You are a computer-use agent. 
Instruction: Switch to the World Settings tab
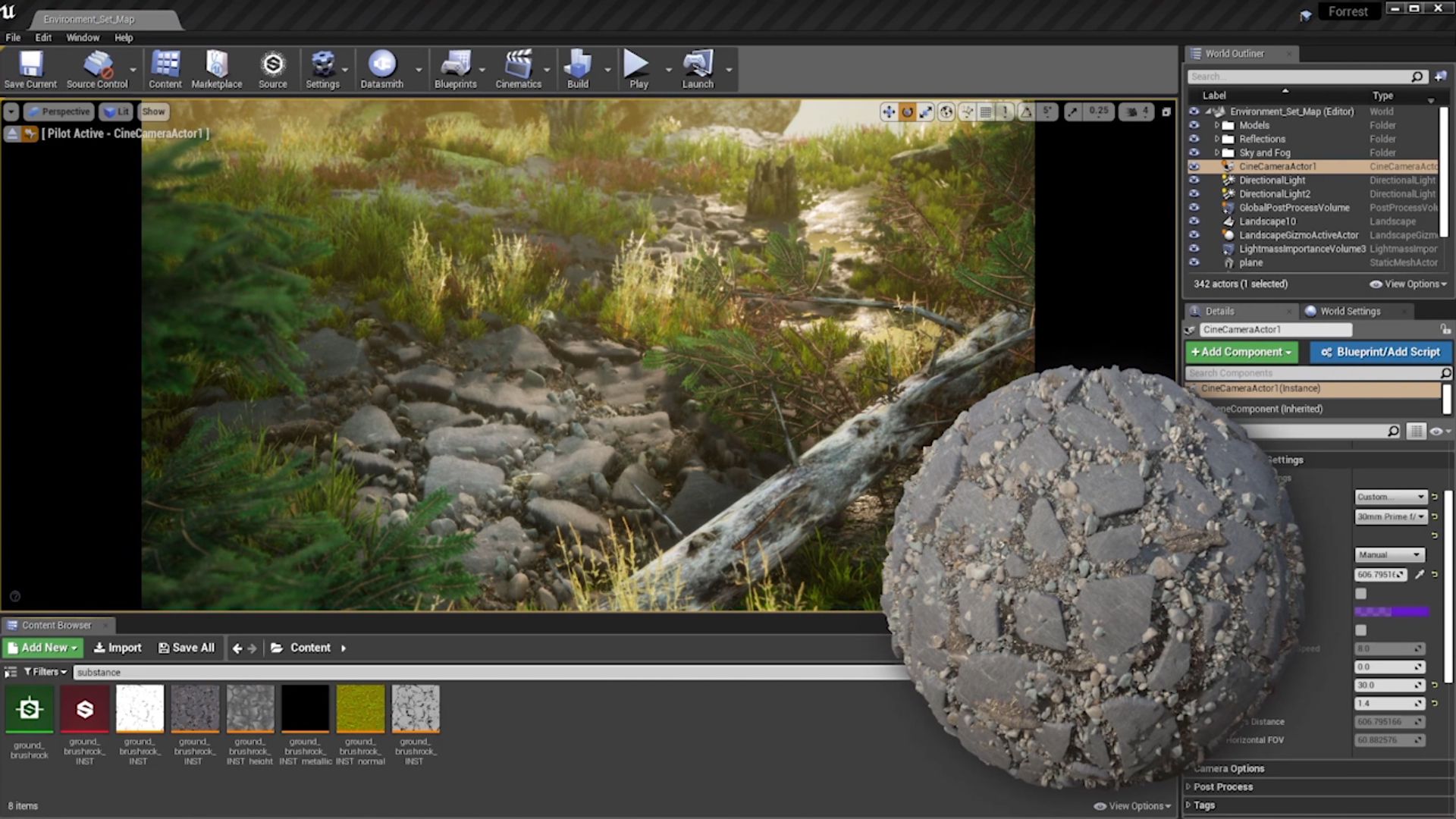[x=1349, y=311]
